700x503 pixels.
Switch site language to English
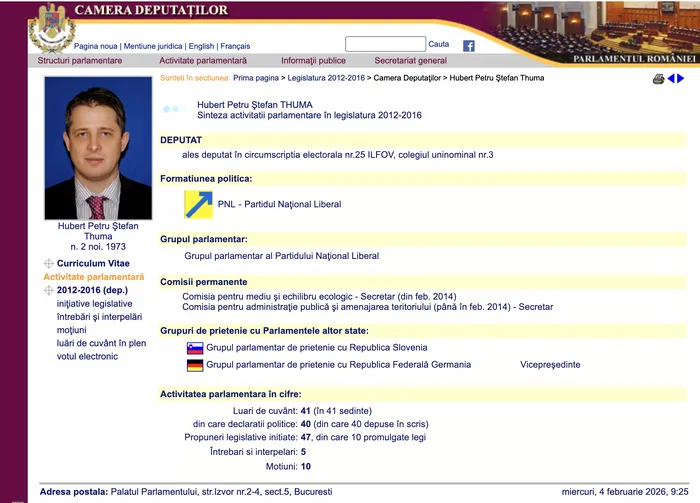pos(201,46)
